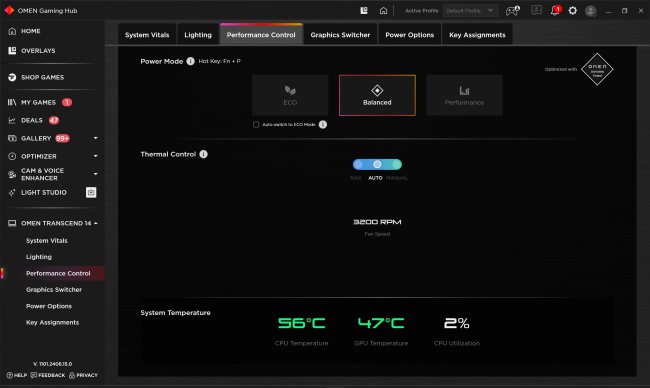Viewport: 650px width, 388px height.
Task: Open SHOP GAMES in the sidebar
Action: click(42, 78)
